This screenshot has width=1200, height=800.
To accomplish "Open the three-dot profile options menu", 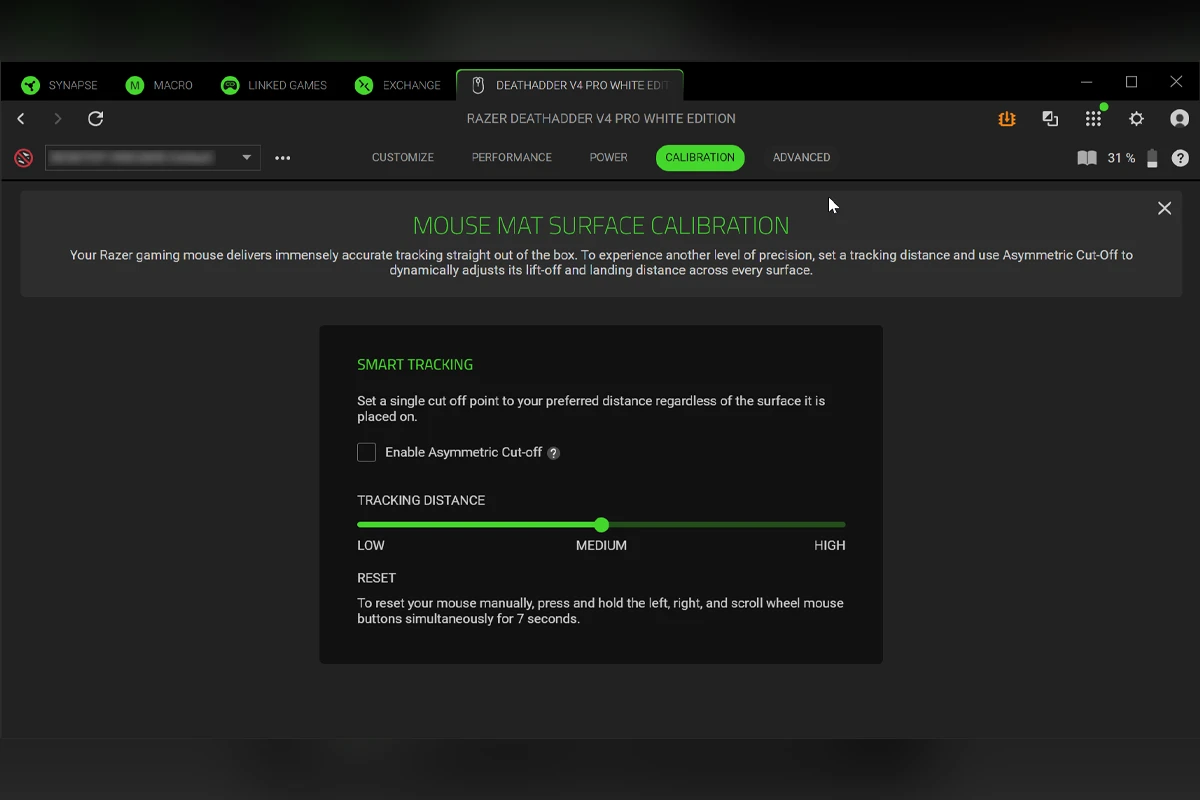I will click(x=283, y=158).
